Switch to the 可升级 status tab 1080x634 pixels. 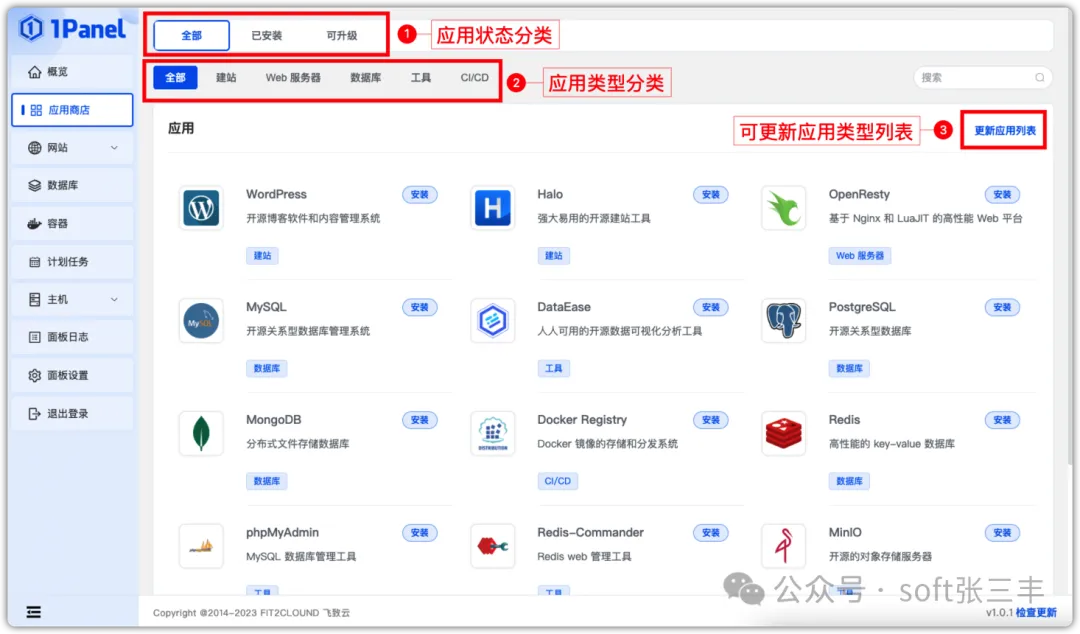[x=342, y=36]
